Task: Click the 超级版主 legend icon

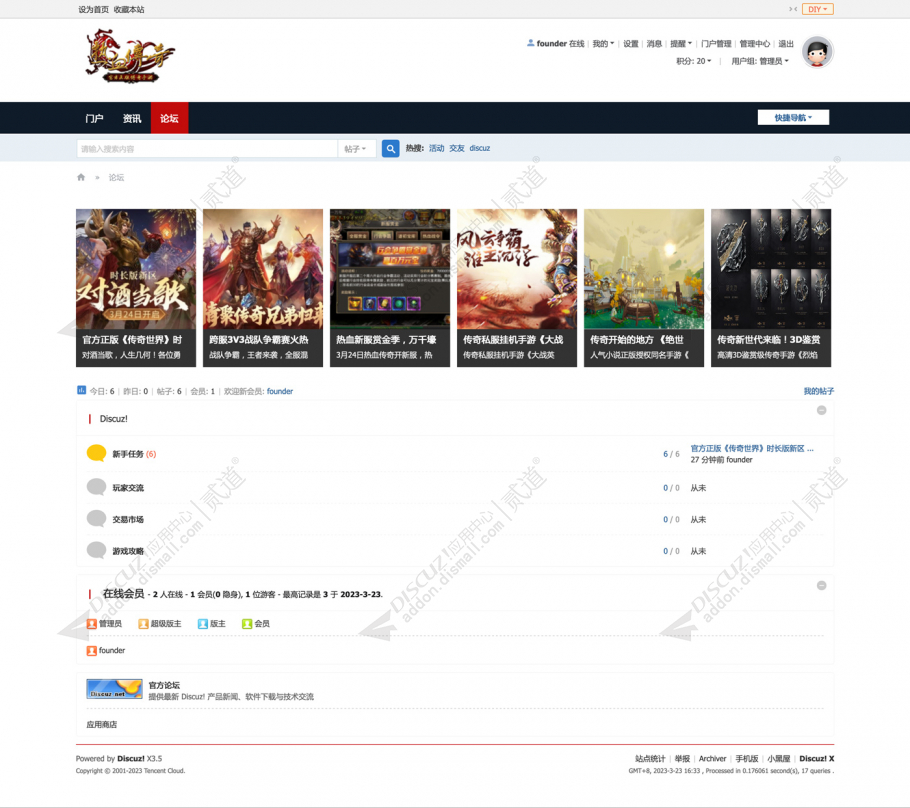Action: point(143,623)
